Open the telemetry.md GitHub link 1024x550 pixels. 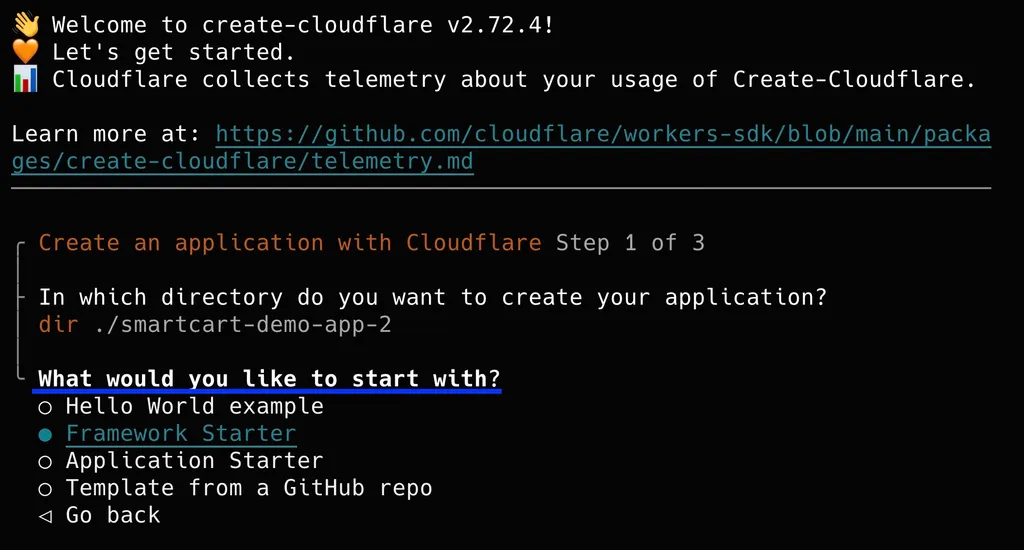pos(501,148)
